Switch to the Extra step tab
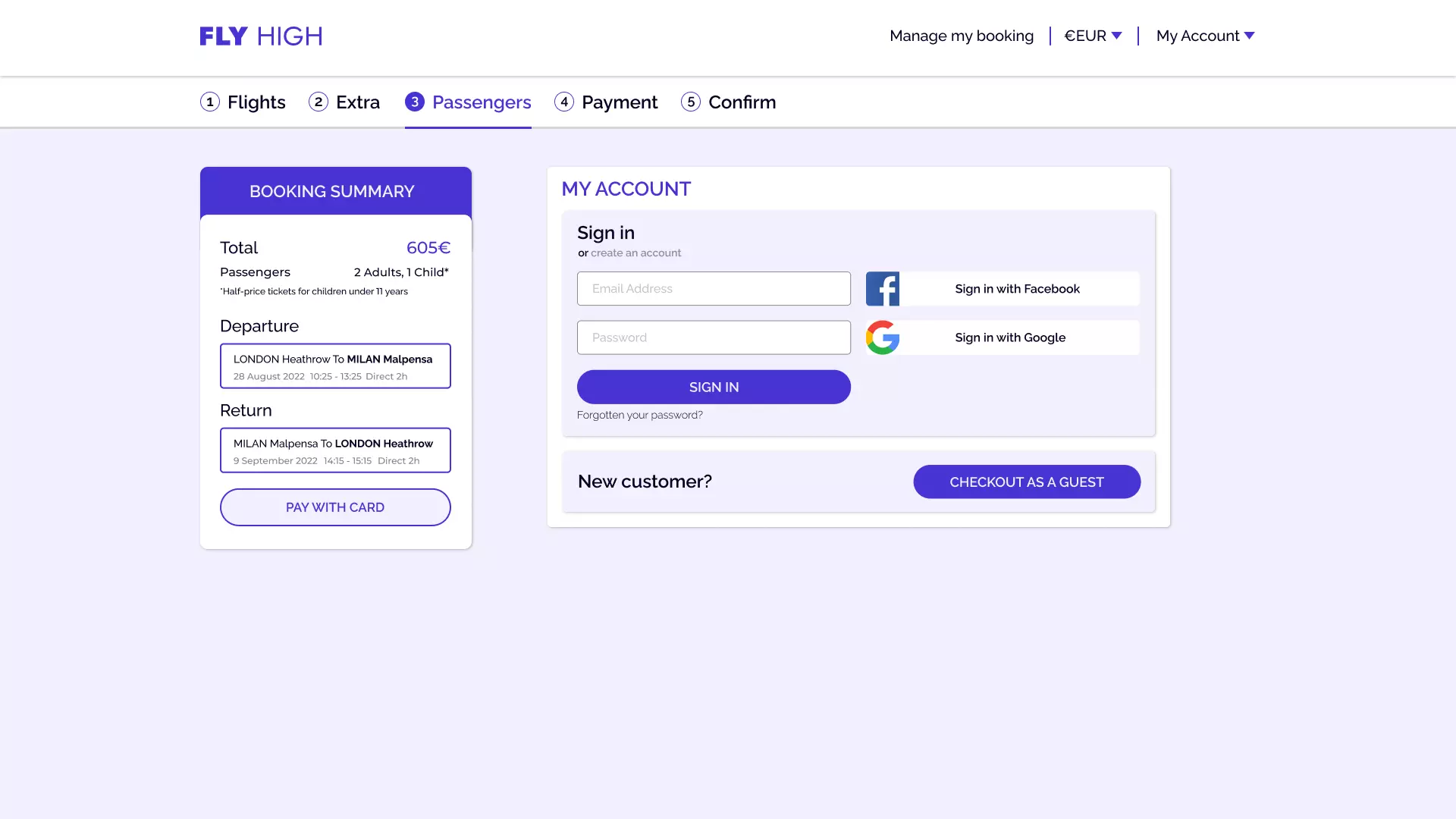Viewport: 1456px width, 819px height. click(358, 102)
